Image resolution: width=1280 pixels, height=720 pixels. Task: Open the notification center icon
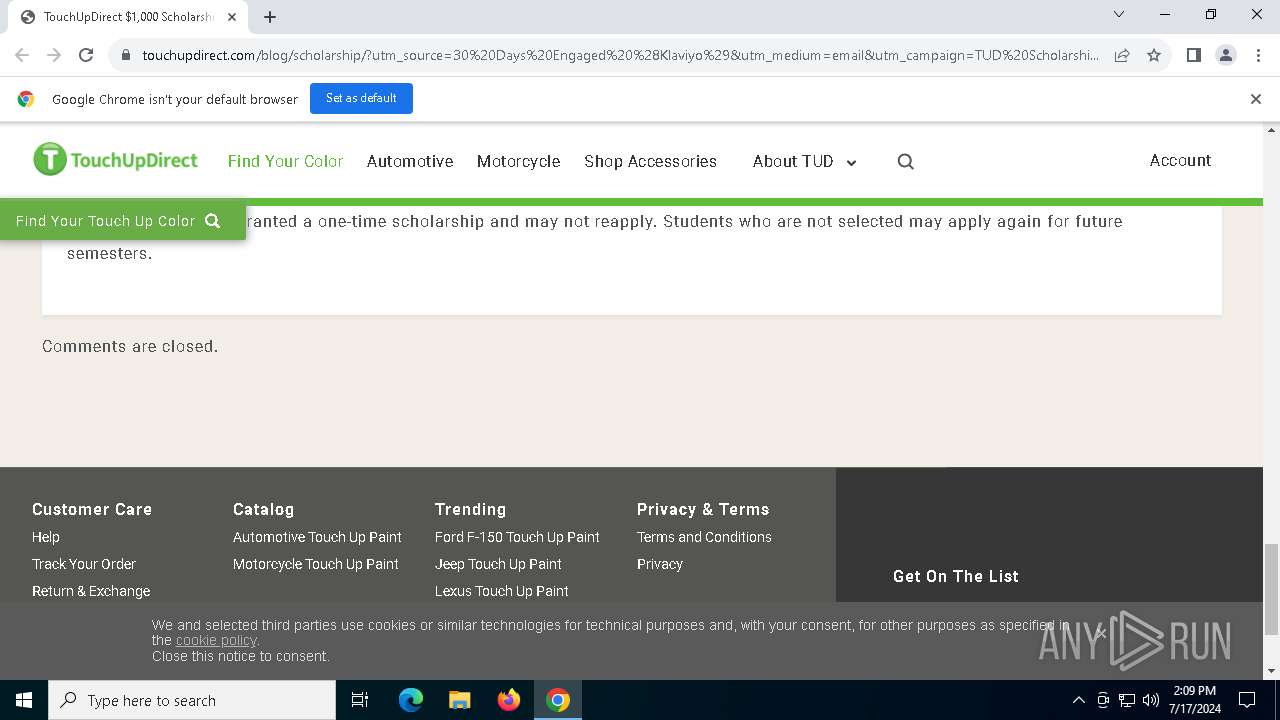tap(1247, 700)
